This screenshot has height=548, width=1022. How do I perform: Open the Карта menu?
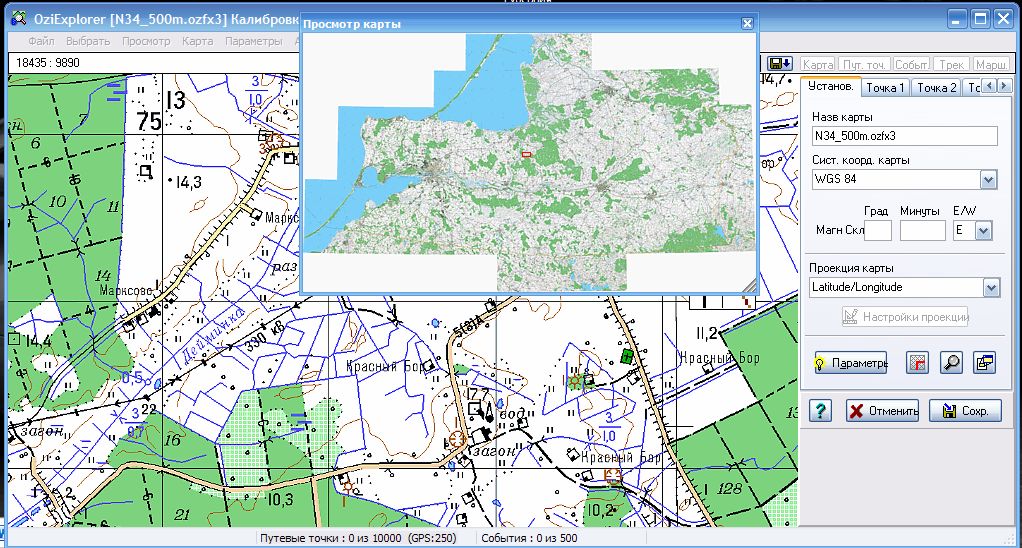click(x=197, y=41)
